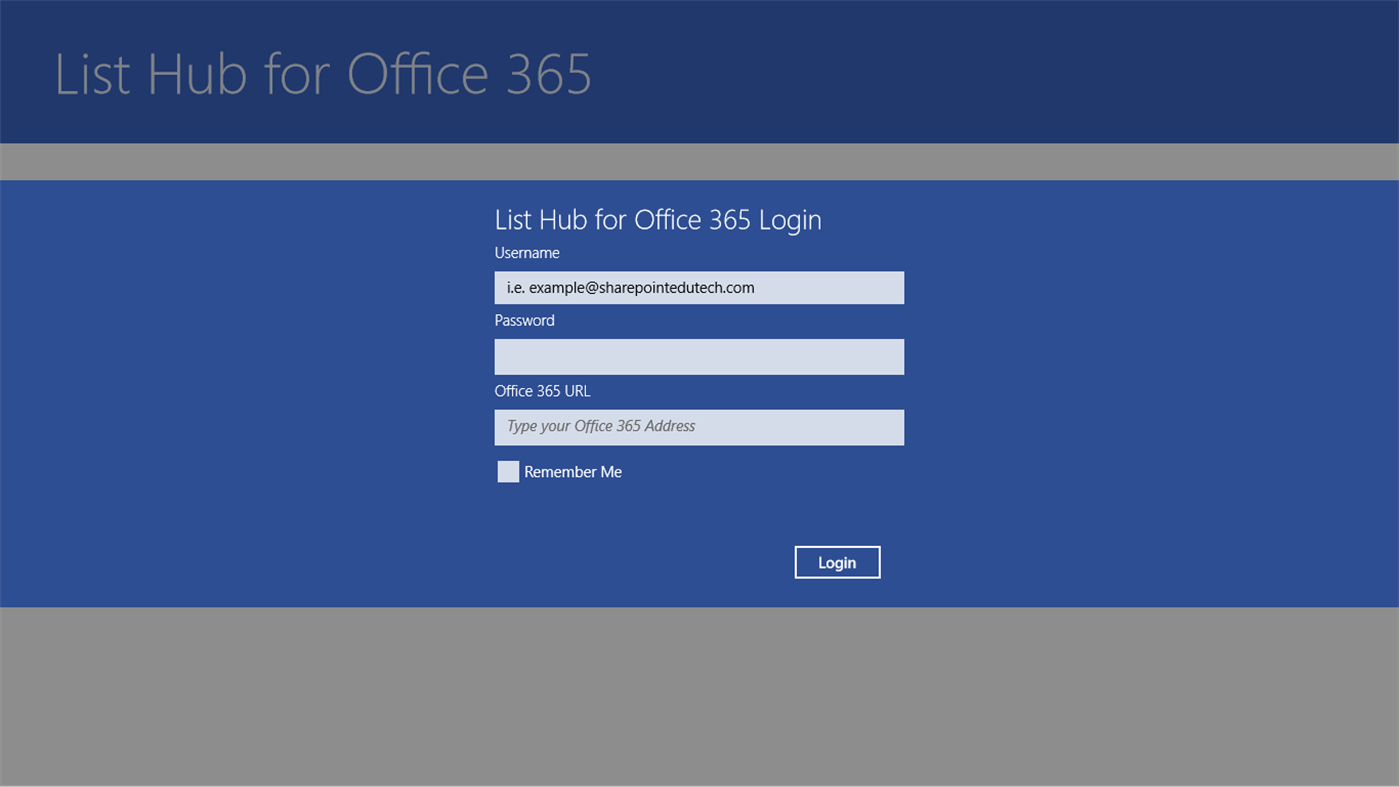Select the Type your Office 365 Address field
Viewport: 1399px width, 787px height.
699,427
